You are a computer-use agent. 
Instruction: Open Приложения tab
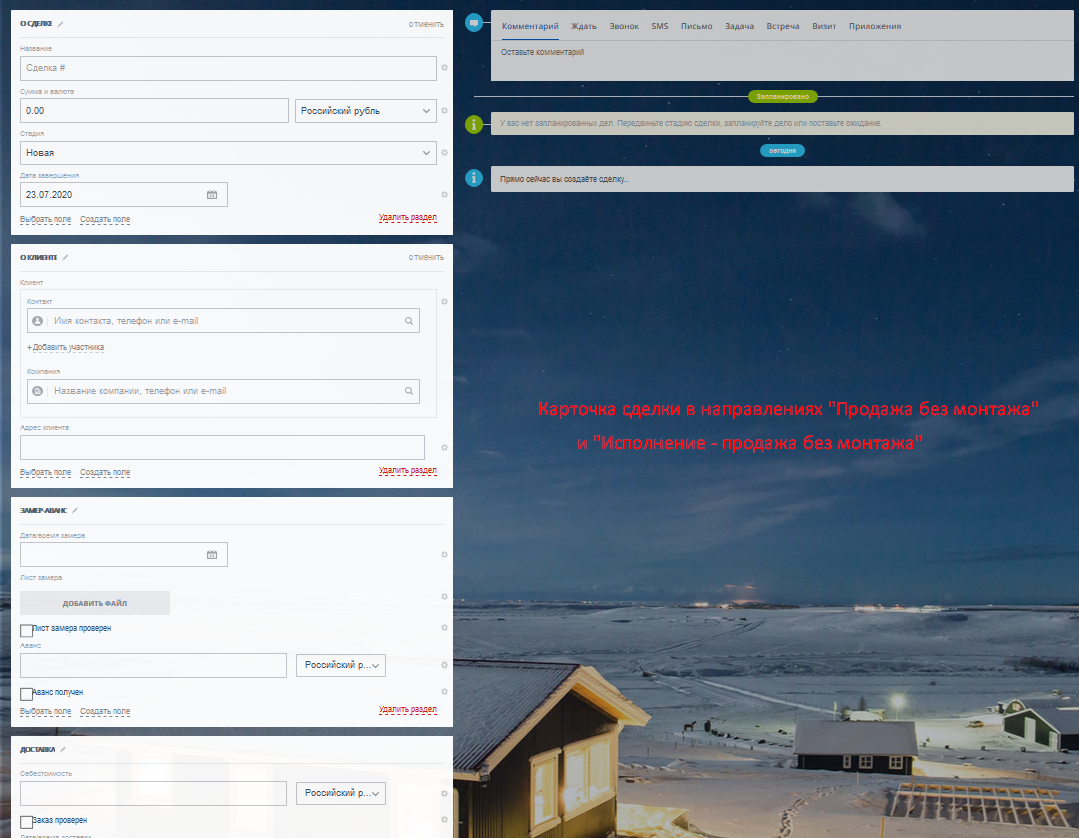point(875,26)
